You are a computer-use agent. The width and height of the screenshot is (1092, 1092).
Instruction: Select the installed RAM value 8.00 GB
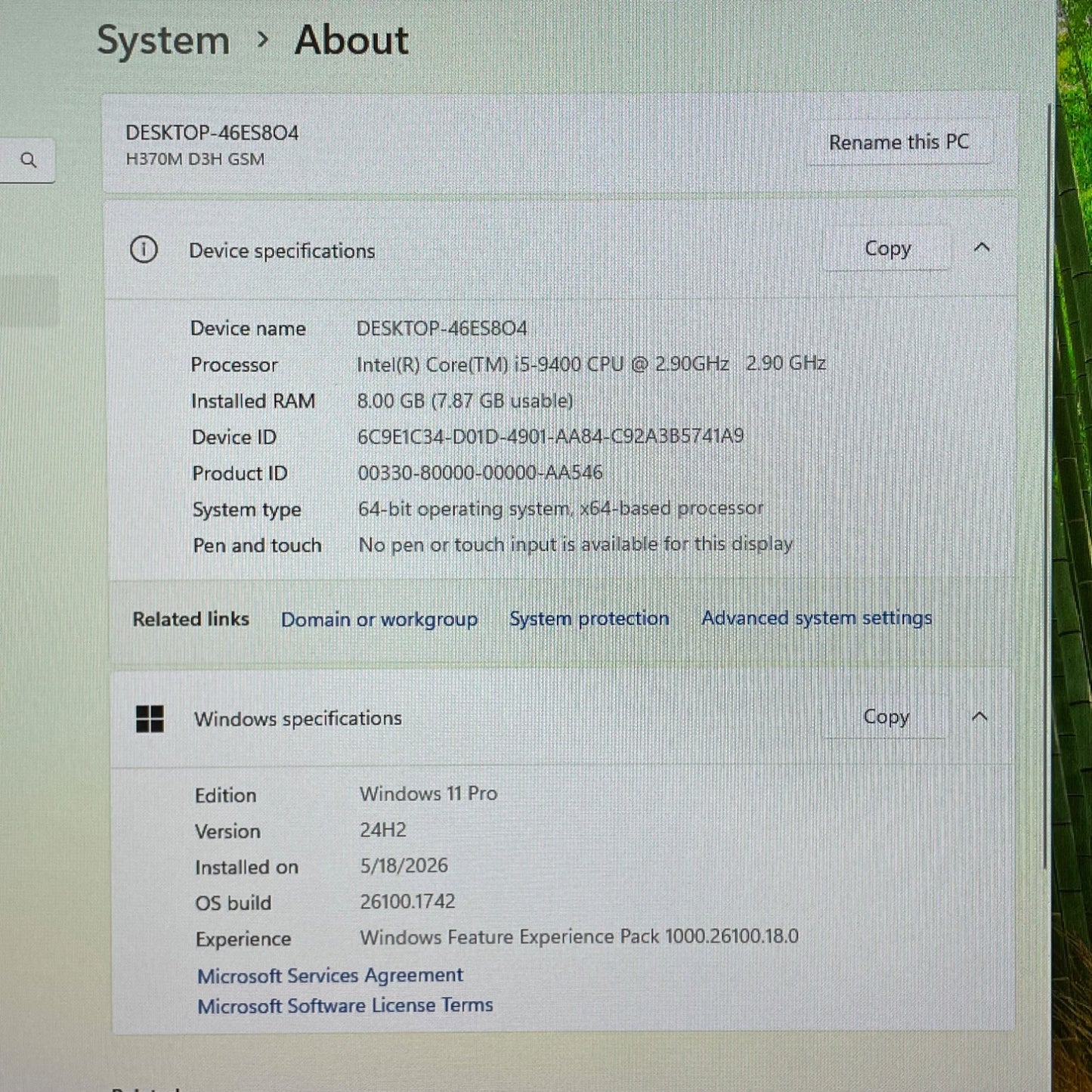coord(465,401)
